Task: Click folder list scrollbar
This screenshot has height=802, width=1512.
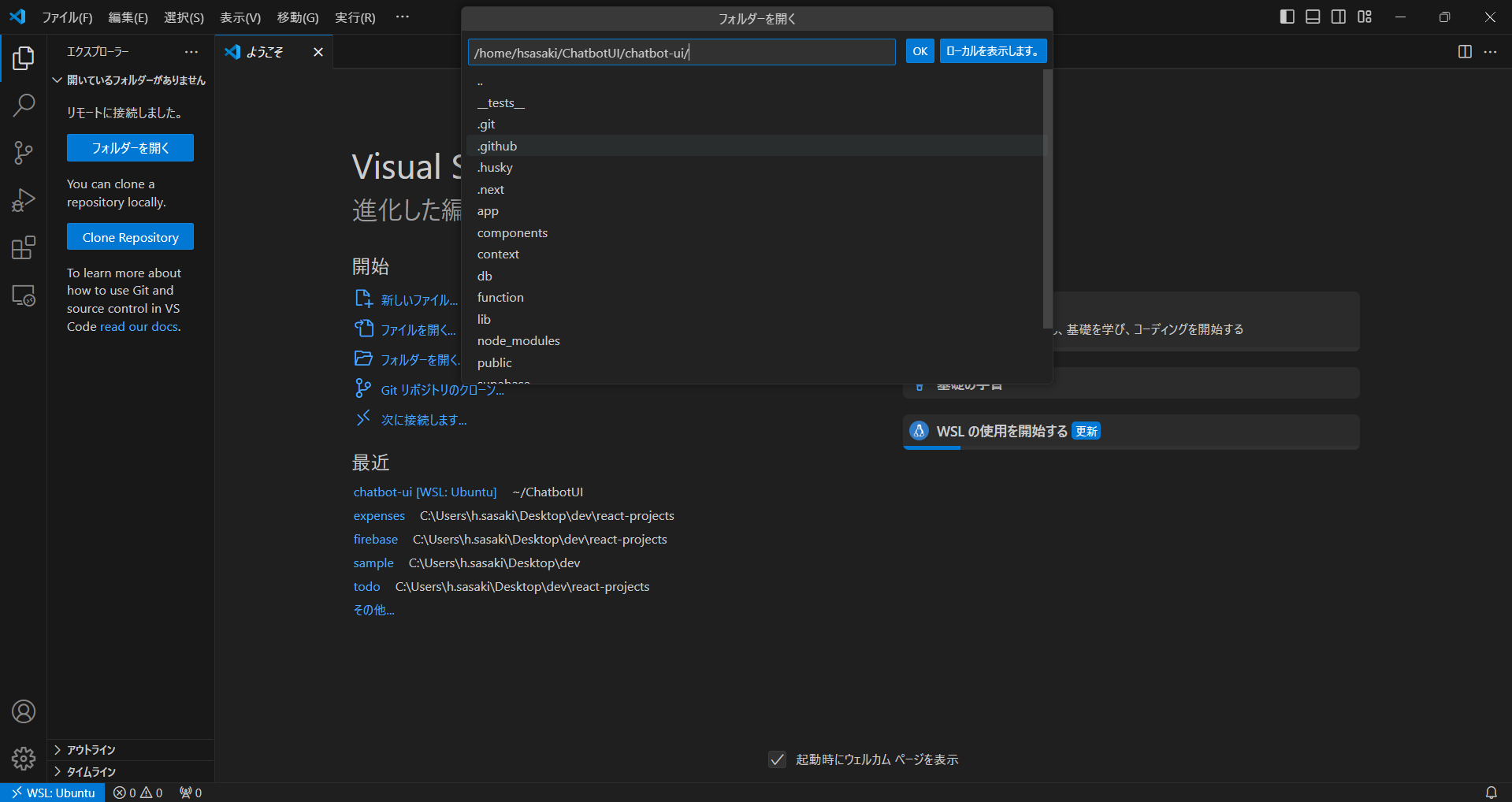Action: click(x=1047, y=199)
